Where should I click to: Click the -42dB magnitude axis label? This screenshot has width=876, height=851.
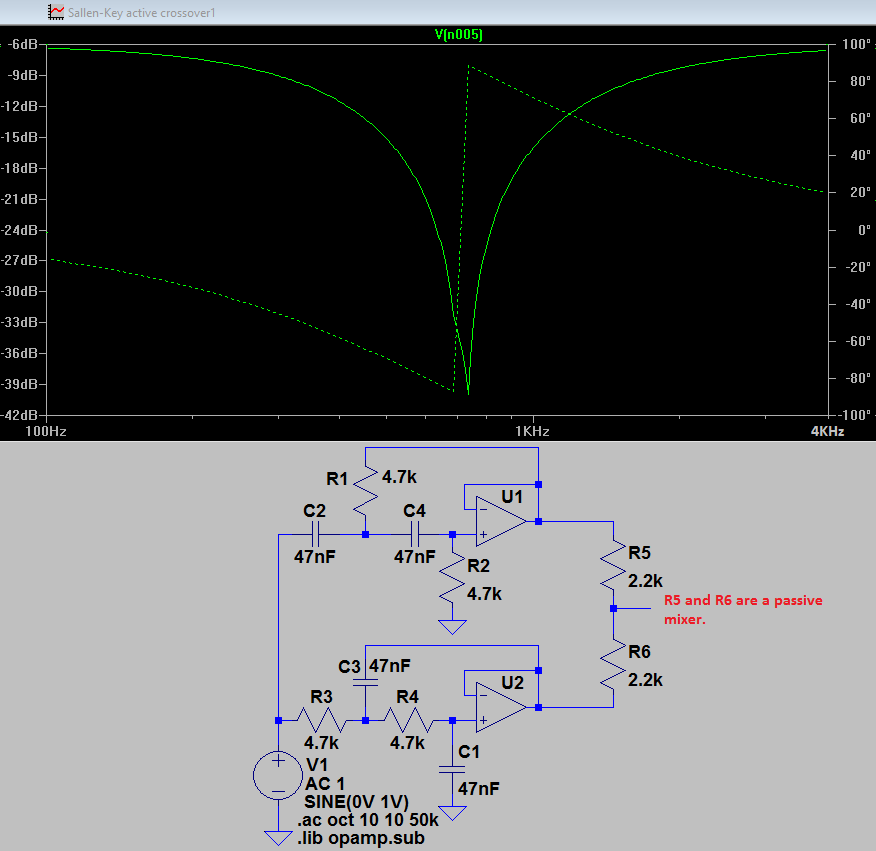19,415
